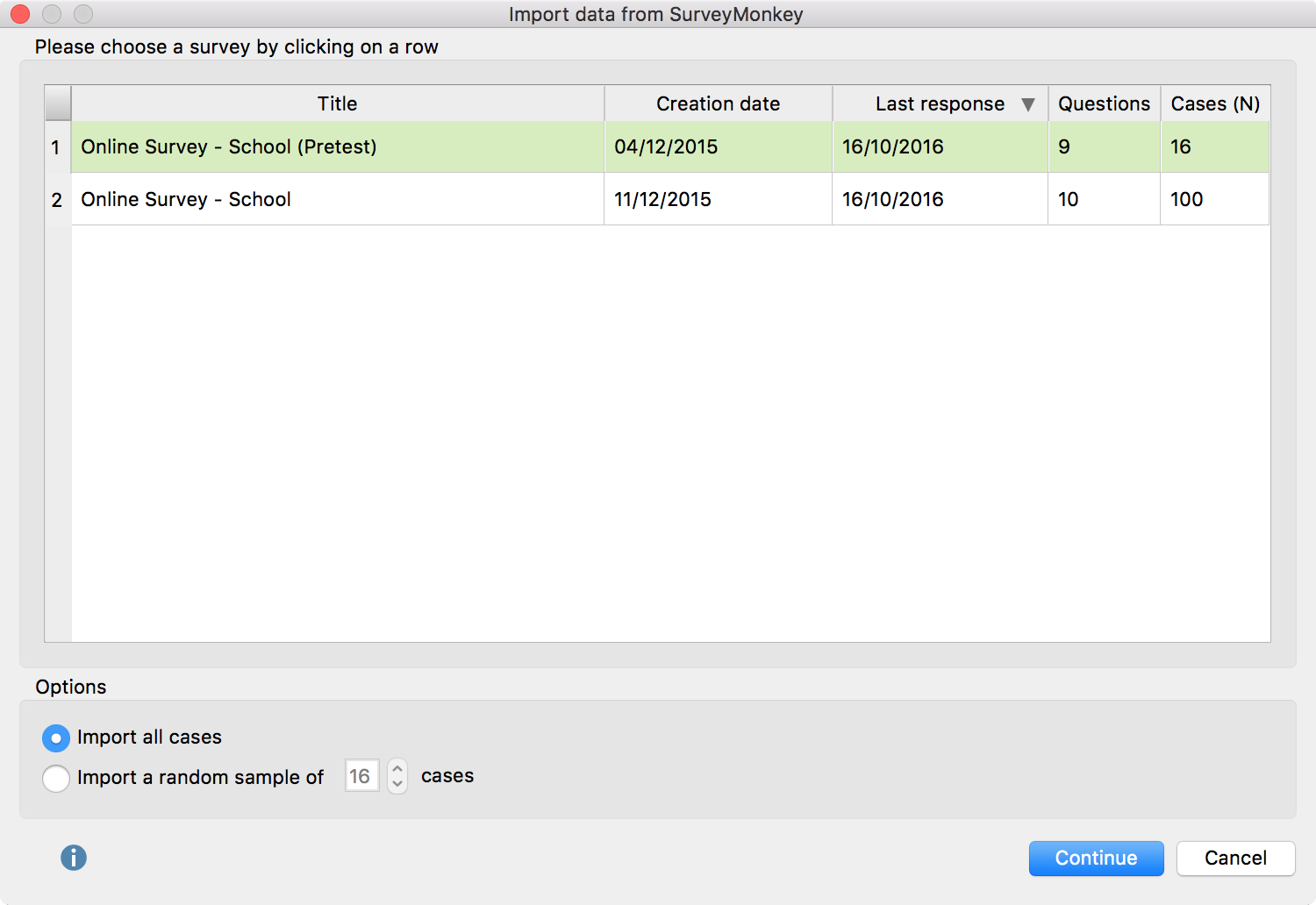
Task: Select Import a random sample option
Action: (x=56, y=778)
